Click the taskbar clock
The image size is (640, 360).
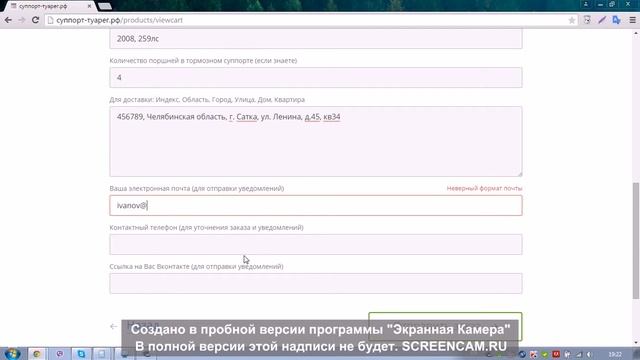pos(615,354)
